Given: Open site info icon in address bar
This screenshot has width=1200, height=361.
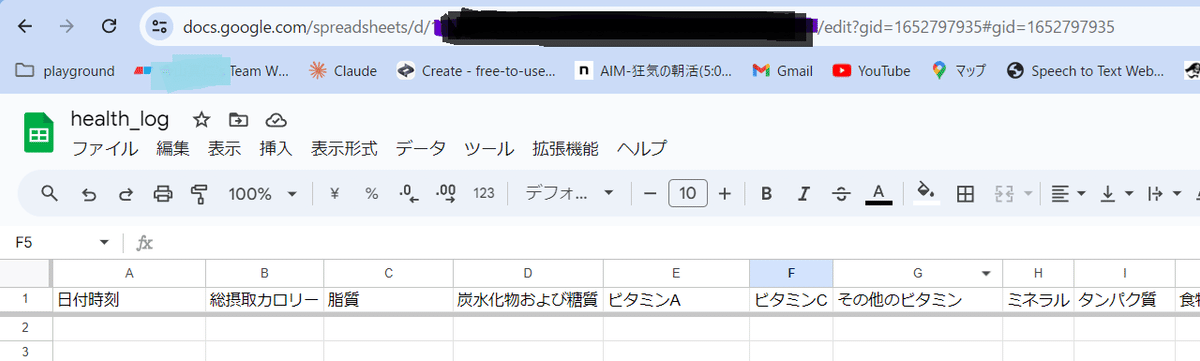Looking at the screenshot, I should pos(159,27).
